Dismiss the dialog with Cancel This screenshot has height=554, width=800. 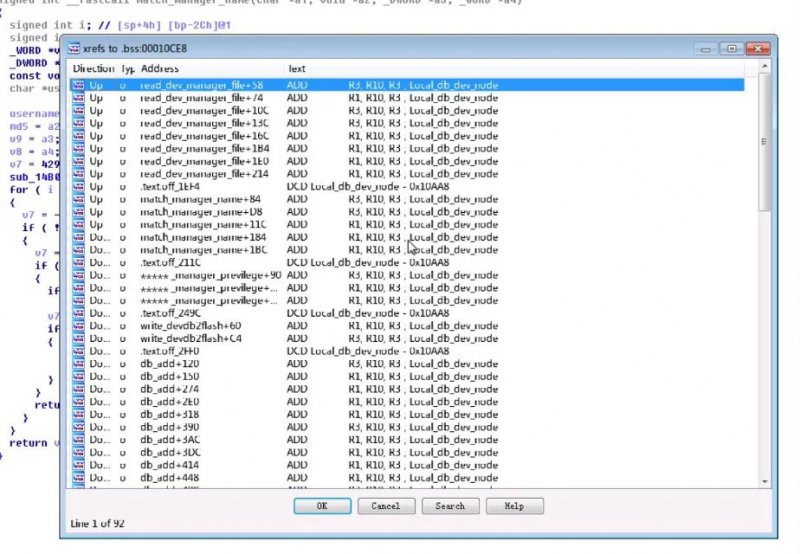(x=386, y=506)
